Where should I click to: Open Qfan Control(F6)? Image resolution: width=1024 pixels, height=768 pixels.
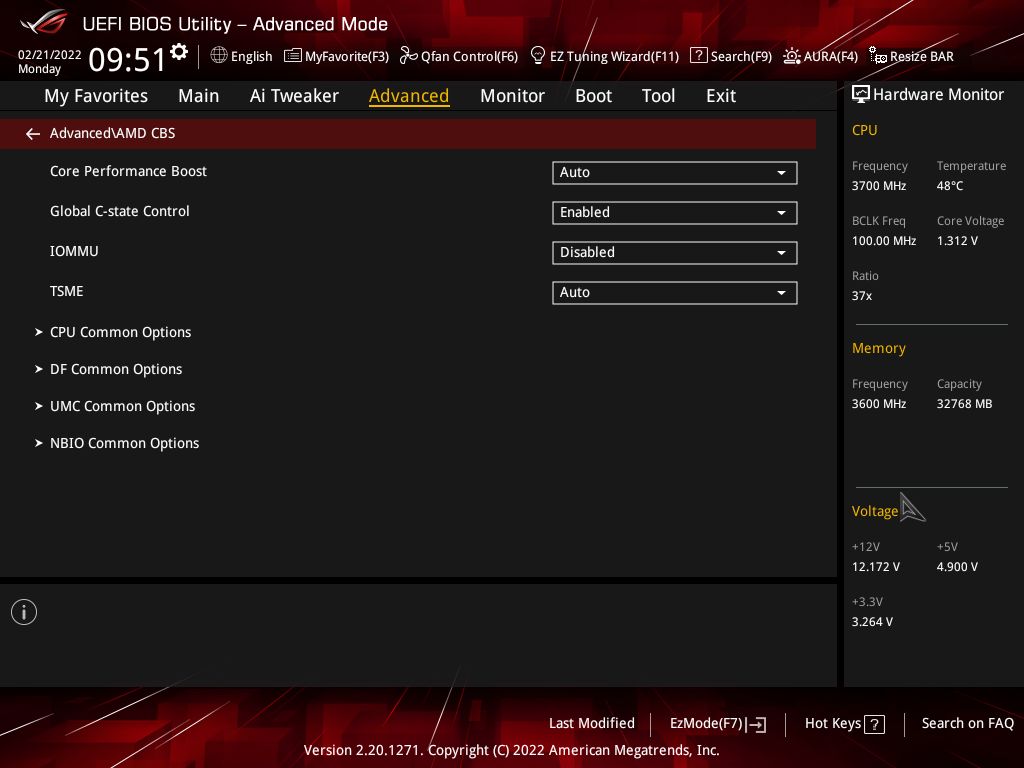(x=459, y=56)
